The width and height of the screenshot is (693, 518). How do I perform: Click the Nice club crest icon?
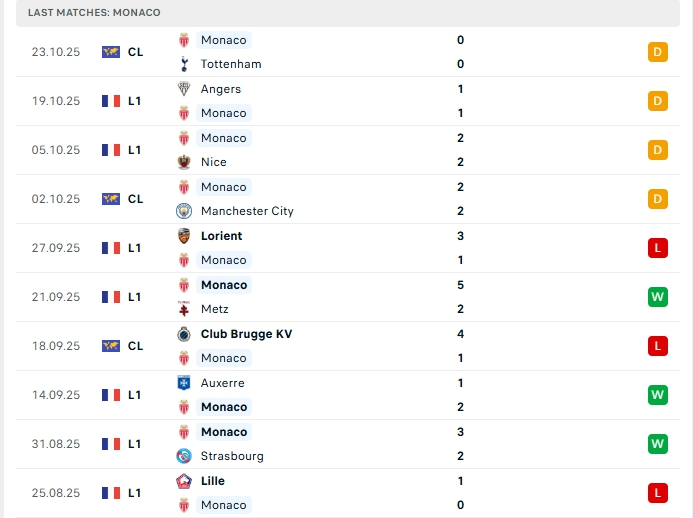point(184,162)
